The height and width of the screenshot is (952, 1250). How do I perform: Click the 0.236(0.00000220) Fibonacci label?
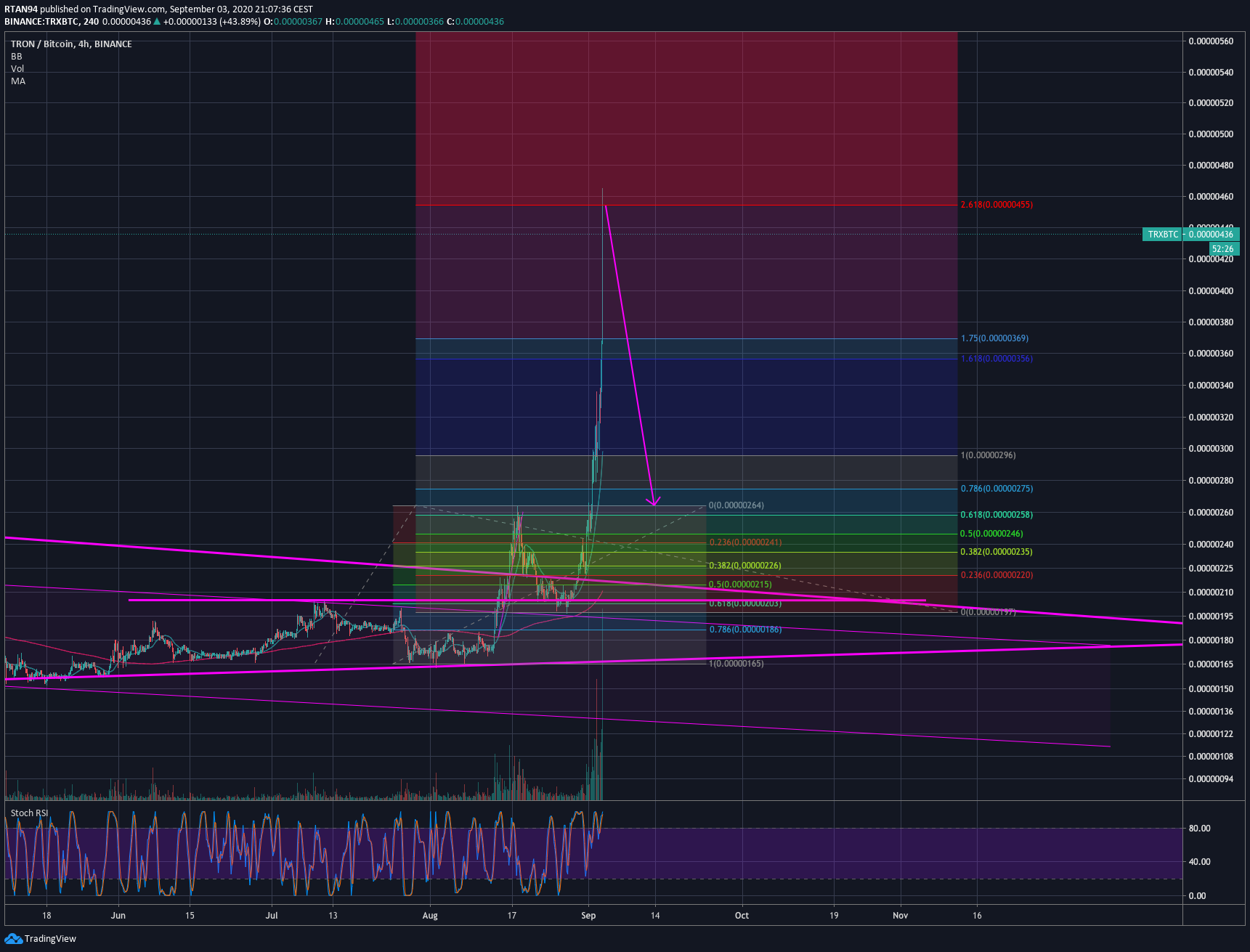[x=997, y=575]
